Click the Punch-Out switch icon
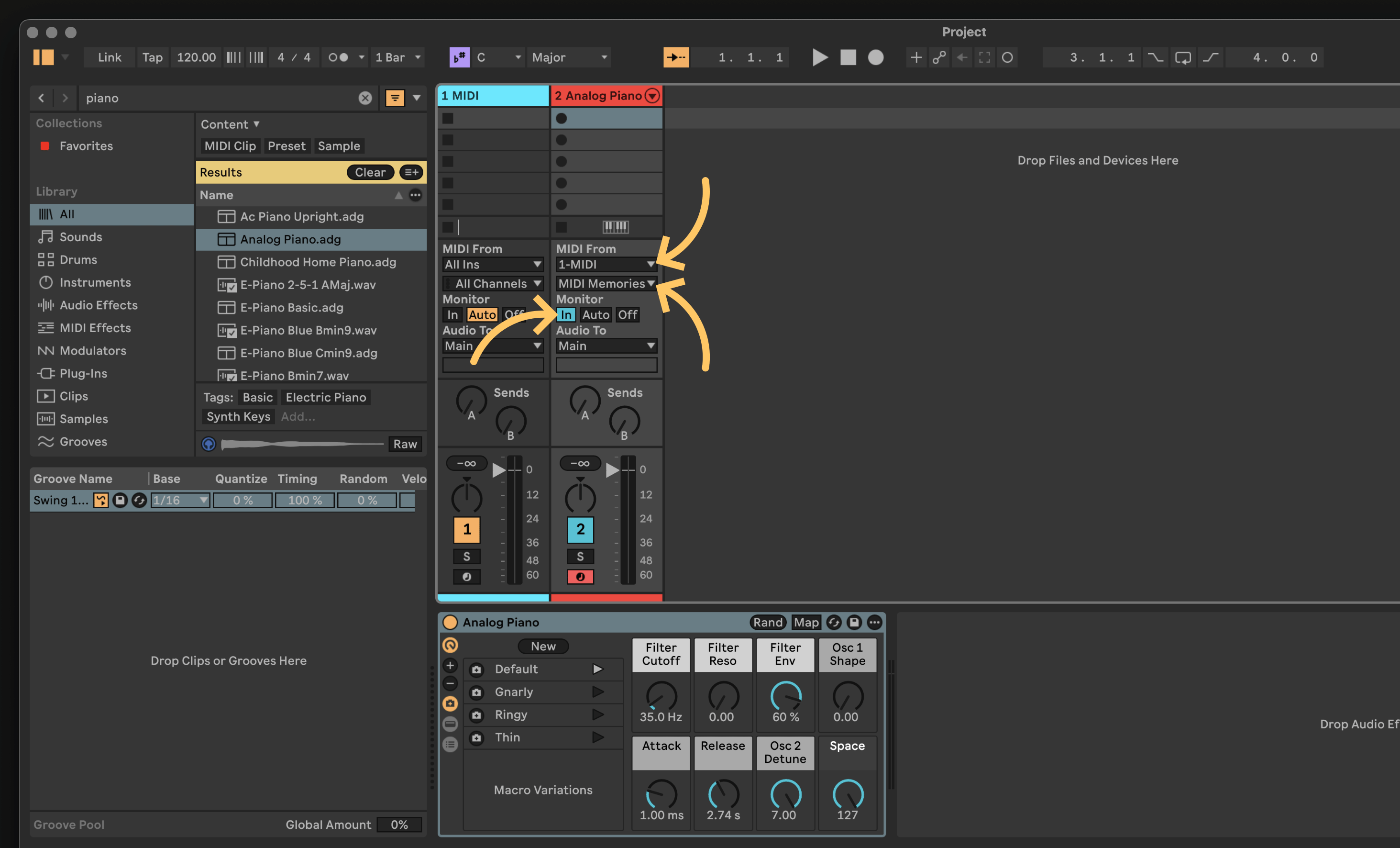Image resolution: width=1400 pixels, height=848 pixels. [1211, 57]
